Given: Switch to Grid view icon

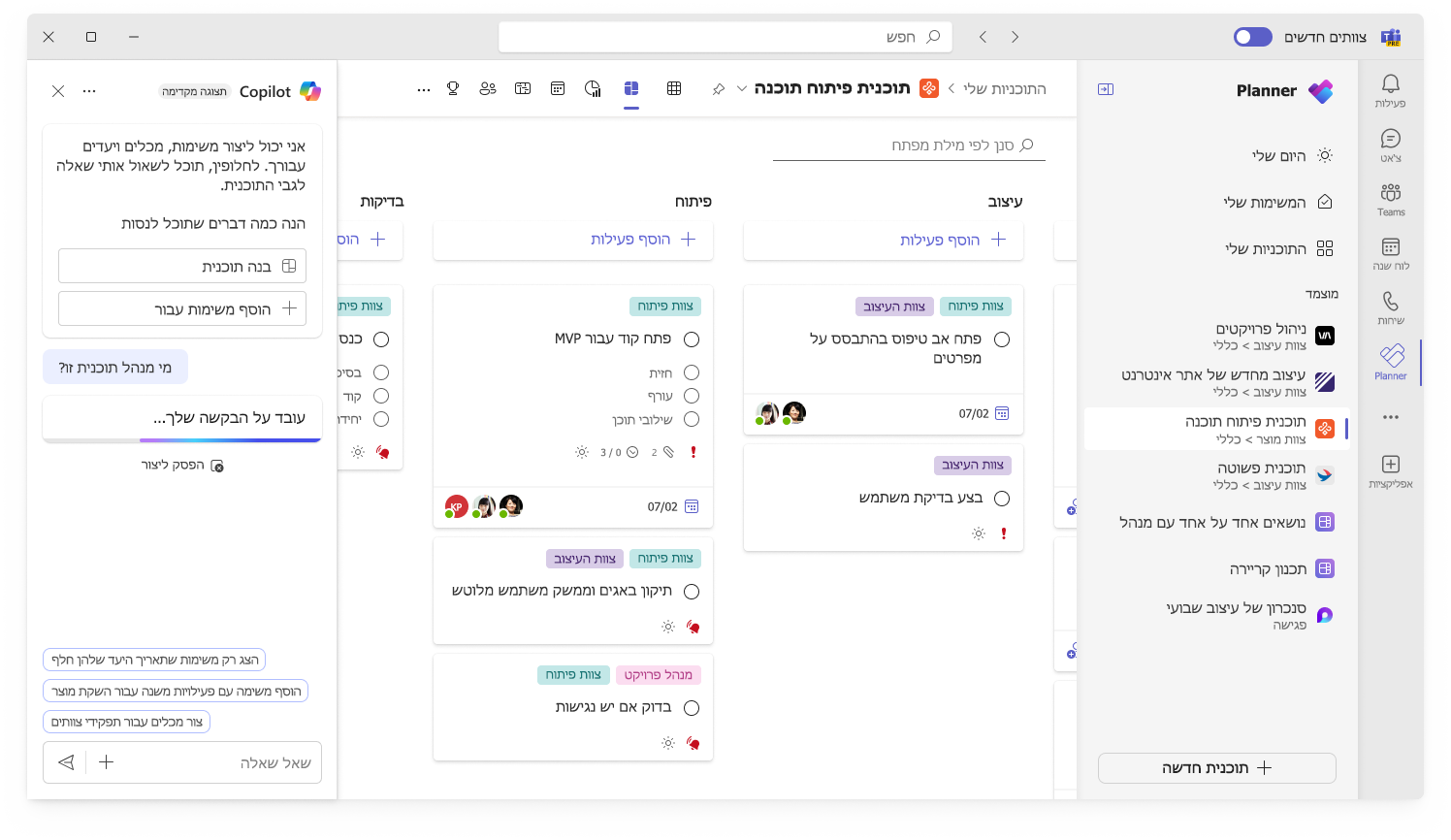Looking at the screenshot, I should pos(674,88).
